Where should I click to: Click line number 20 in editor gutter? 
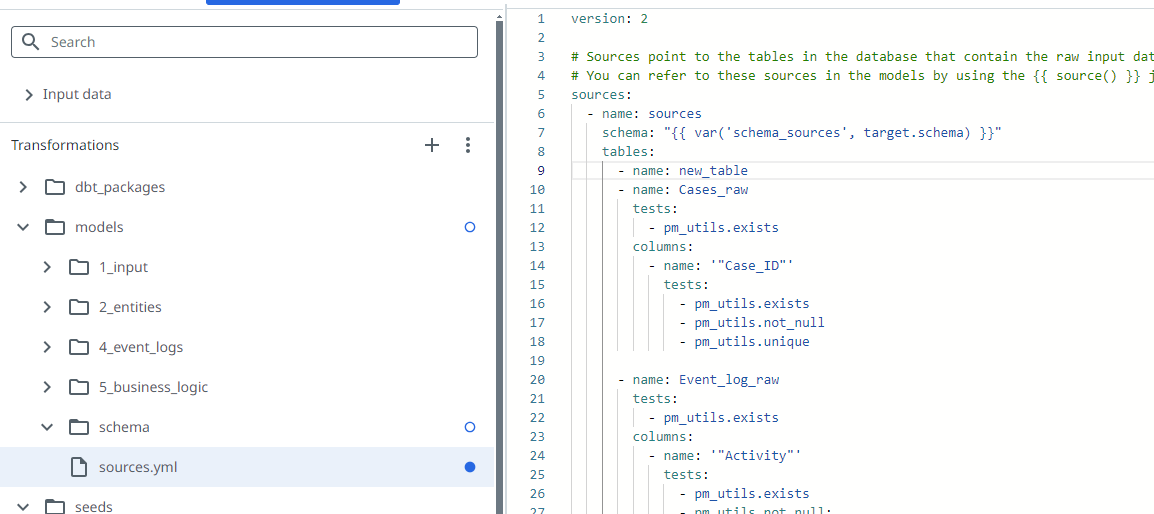click(x=537, y=380)
